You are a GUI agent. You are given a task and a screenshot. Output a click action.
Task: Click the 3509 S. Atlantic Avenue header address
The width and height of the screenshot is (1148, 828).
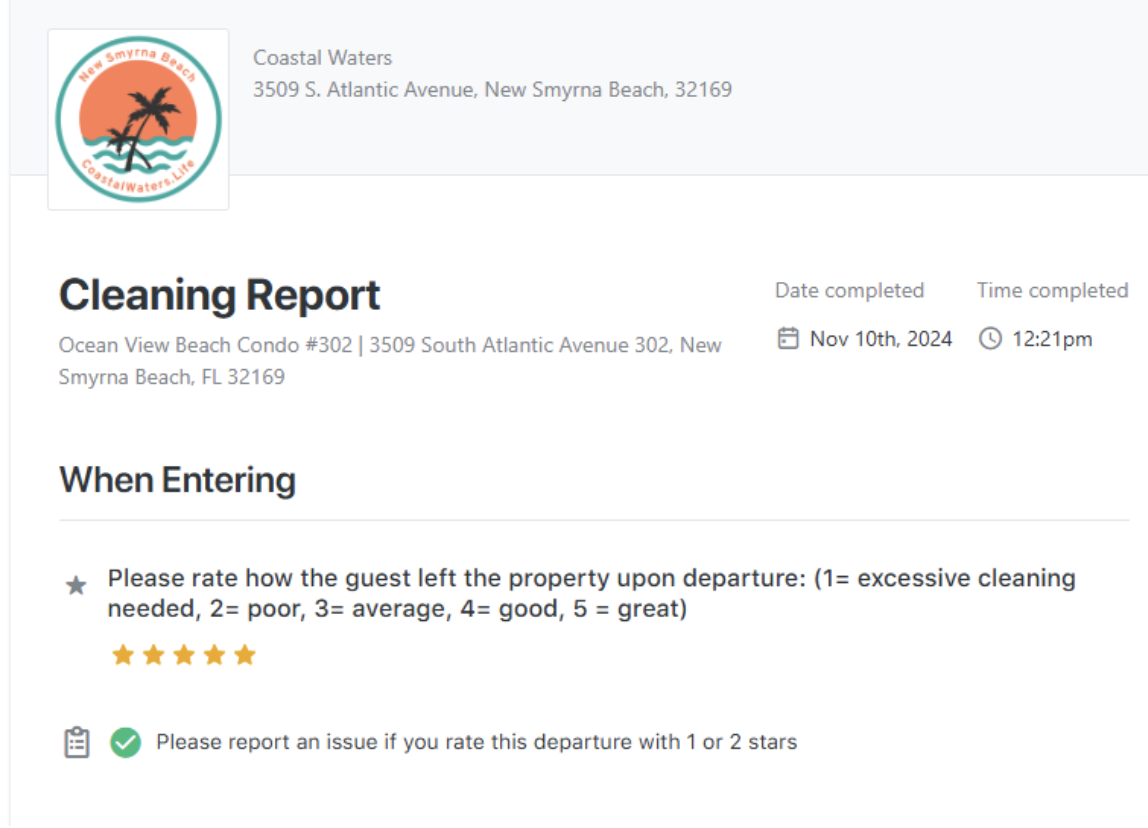pos(492,89)
